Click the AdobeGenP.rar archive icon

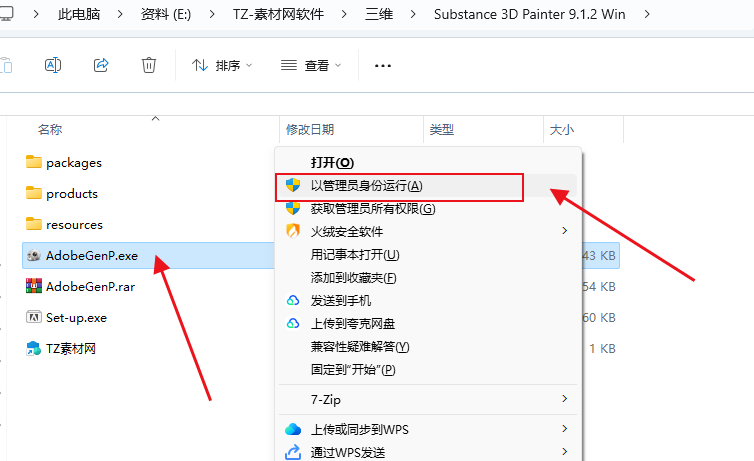click(34, 286)
